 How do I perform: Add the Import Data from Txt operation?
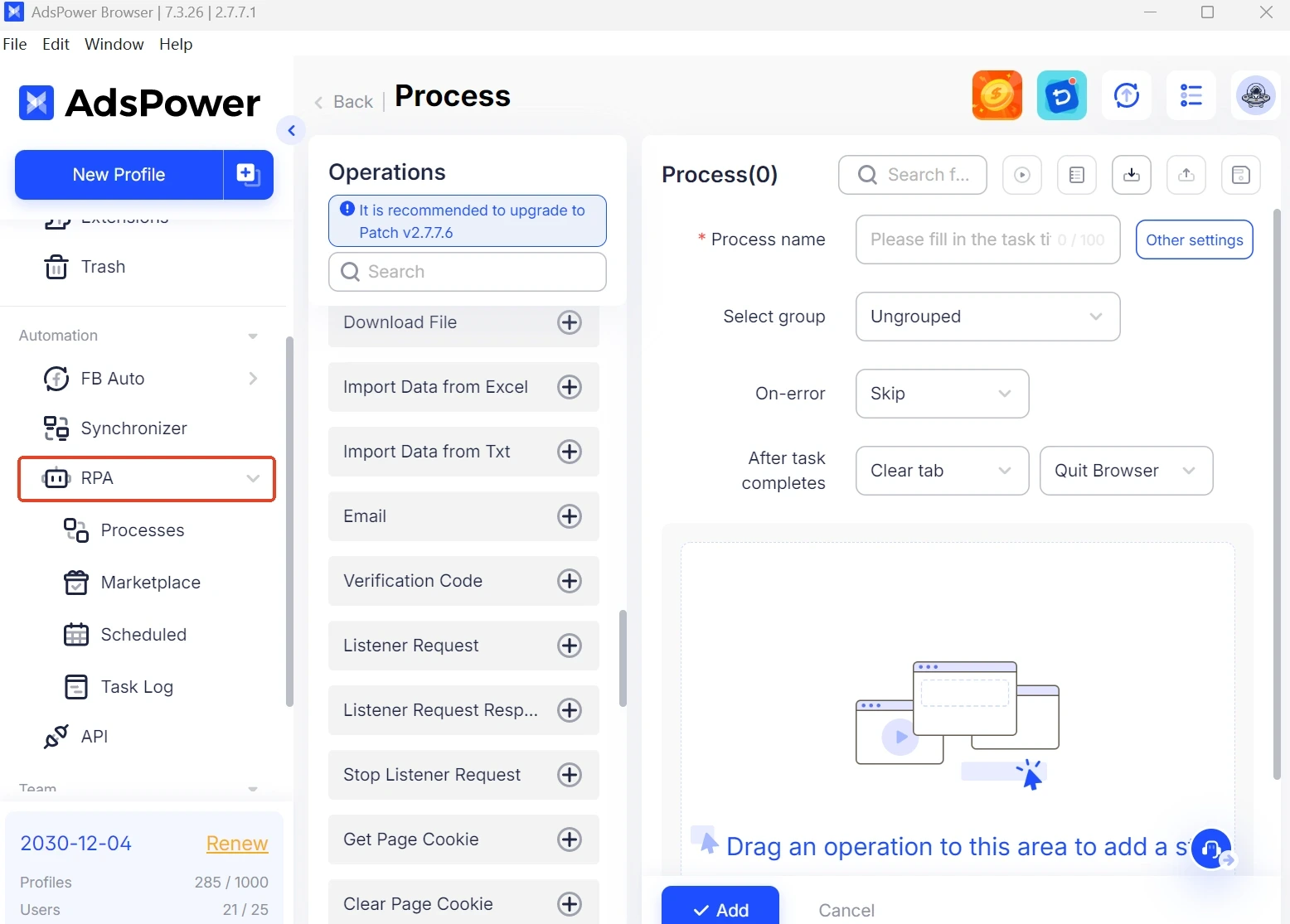[x=570, y=452]
